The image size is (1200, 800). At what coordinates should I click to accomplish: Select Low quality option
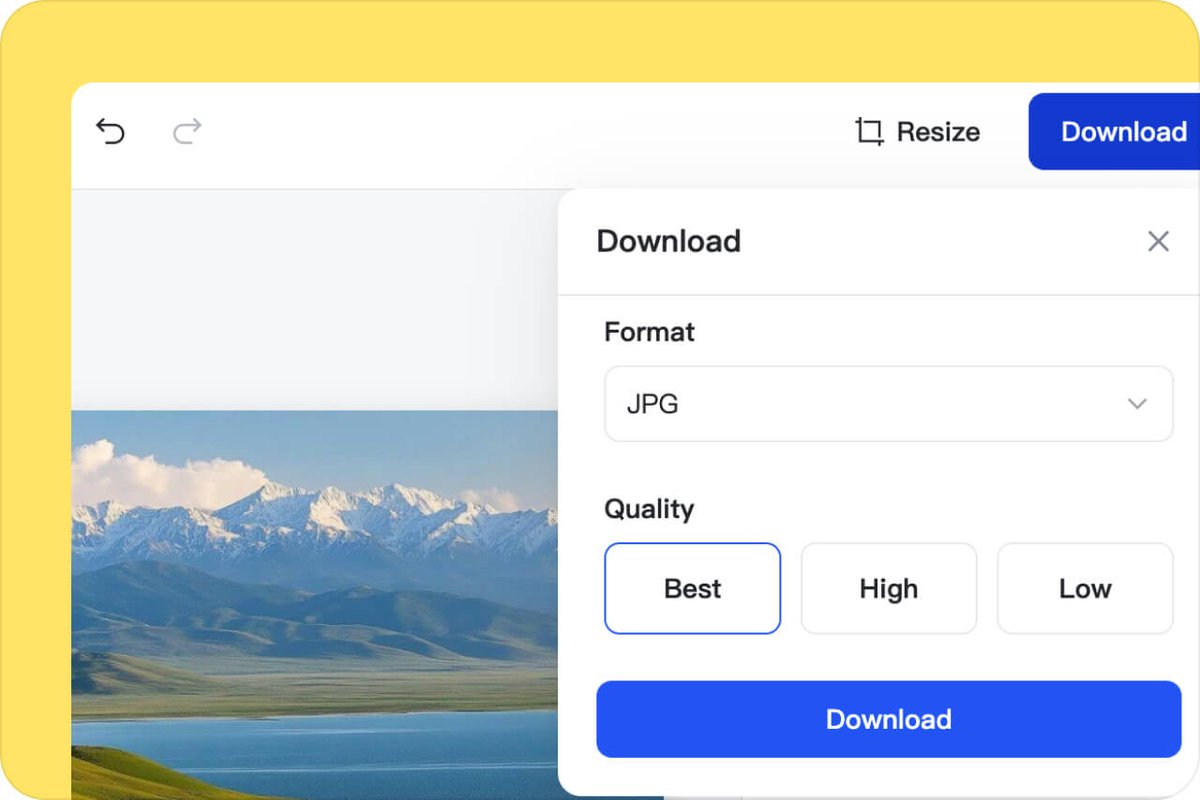tap(1084, 589)
